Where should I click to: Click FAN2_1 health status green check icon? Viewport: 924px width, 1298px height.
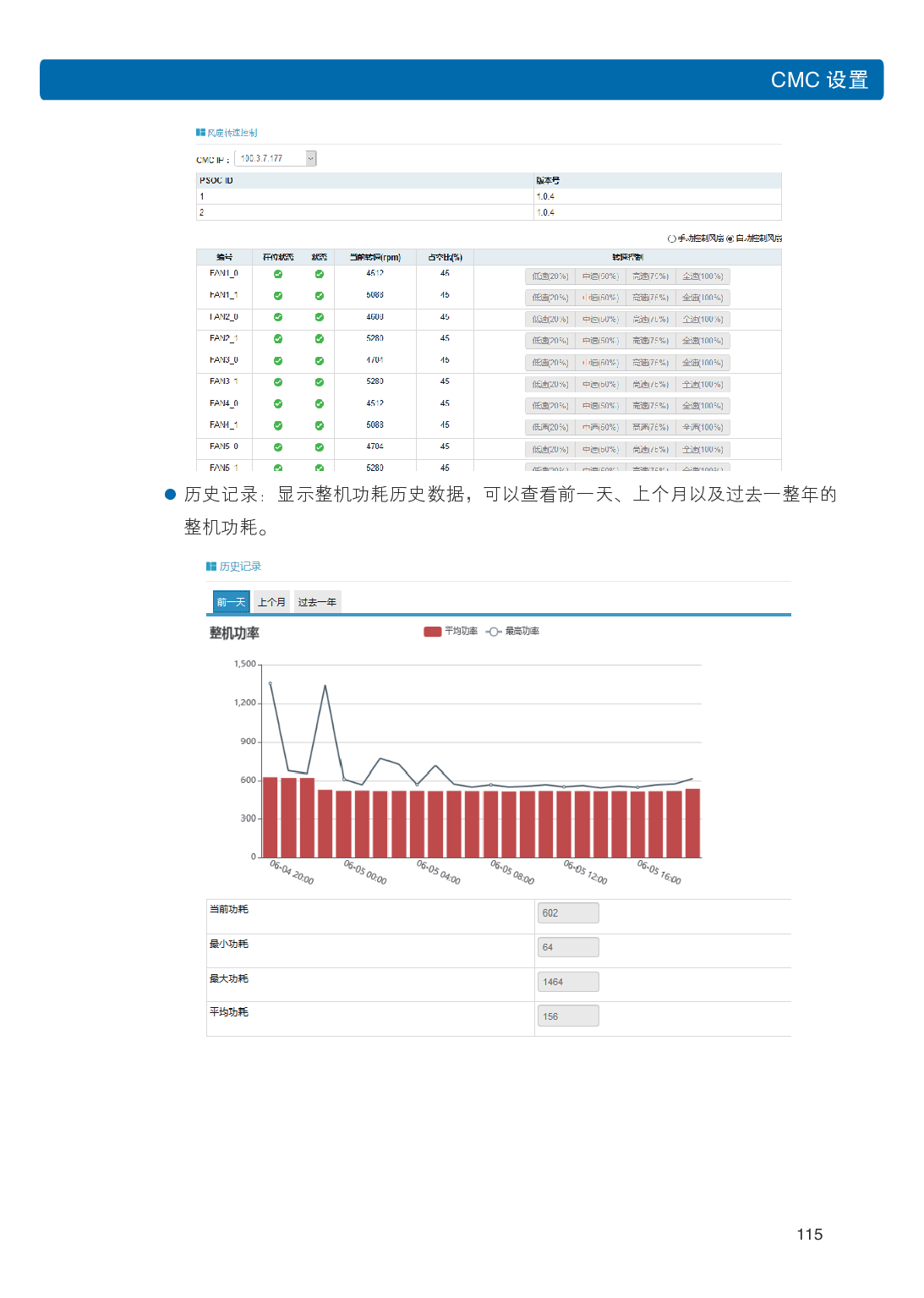320,339
